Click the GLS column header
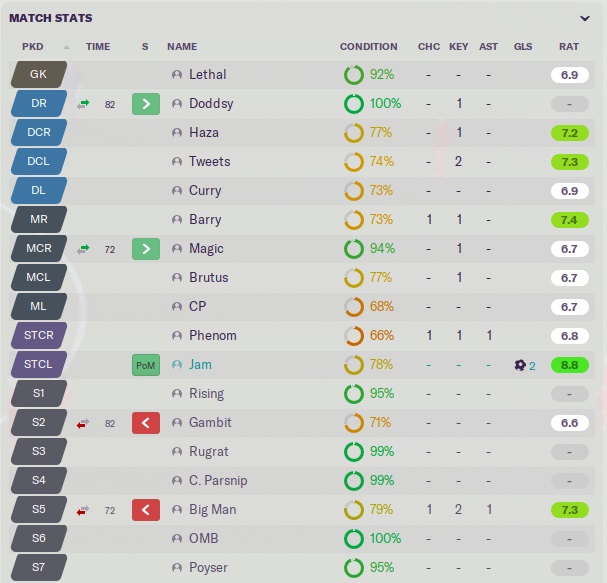607x583 pixels. tap(523, 46)
